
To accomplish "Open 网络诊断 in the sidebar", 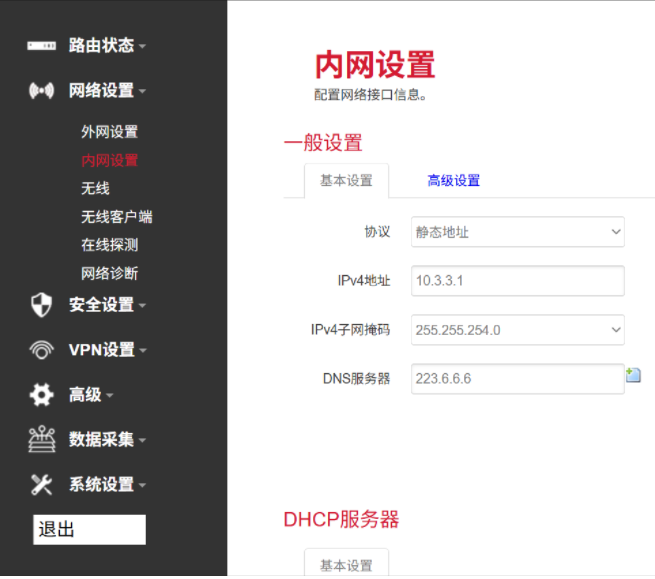I will click(x=109, y=274).
